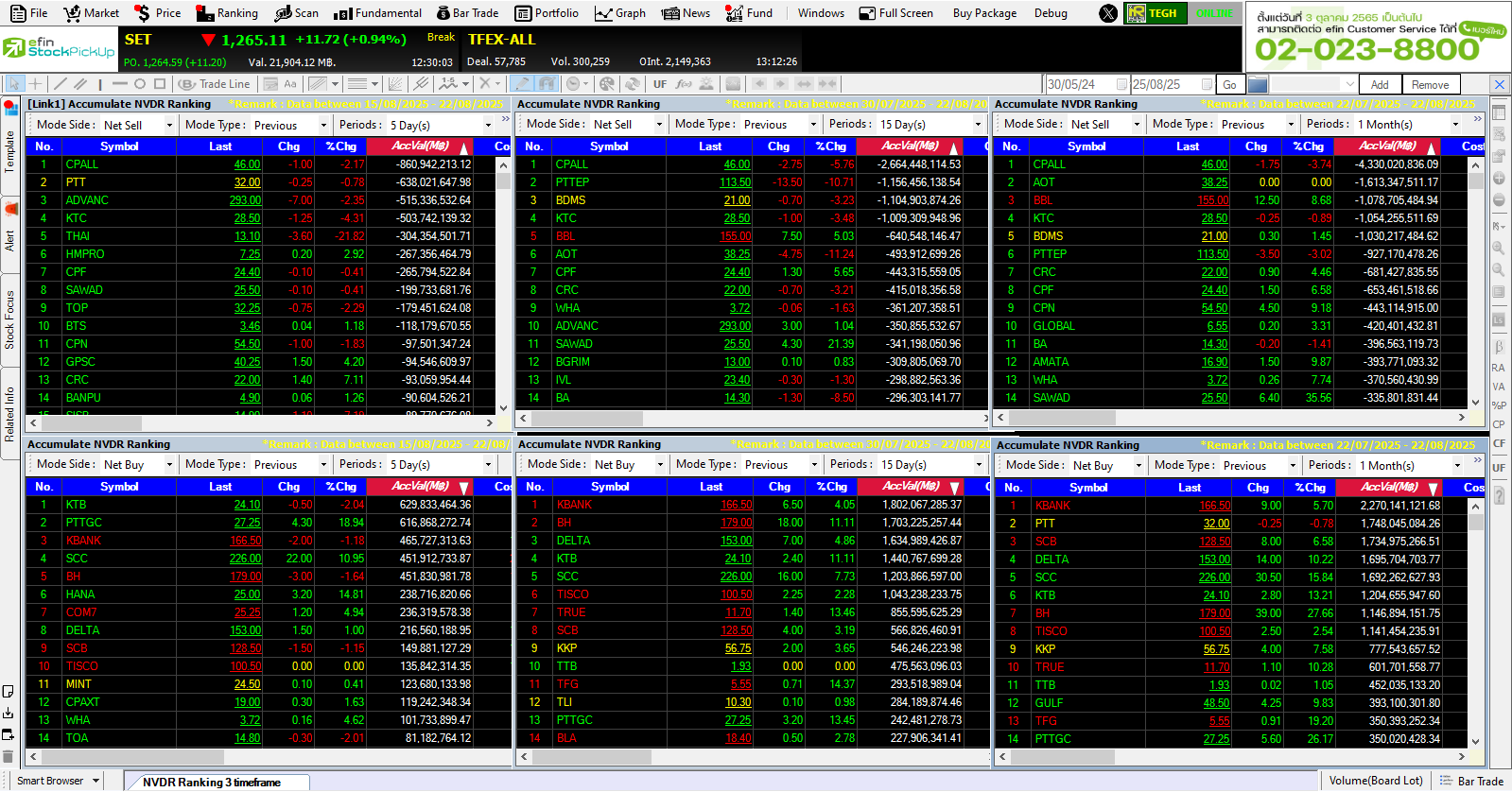Select the circle drawing tool

[x=140, y=84]
